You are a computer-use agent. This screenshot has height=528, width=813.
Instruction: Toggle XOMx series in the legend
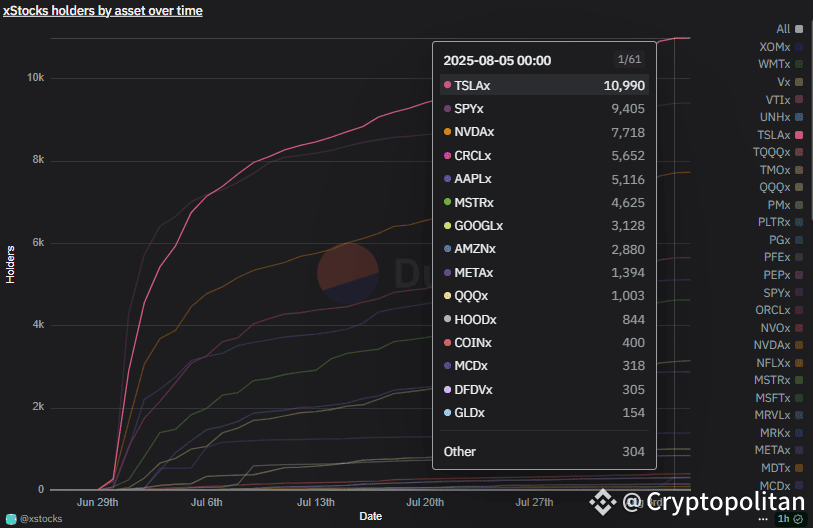pos(781,47)
